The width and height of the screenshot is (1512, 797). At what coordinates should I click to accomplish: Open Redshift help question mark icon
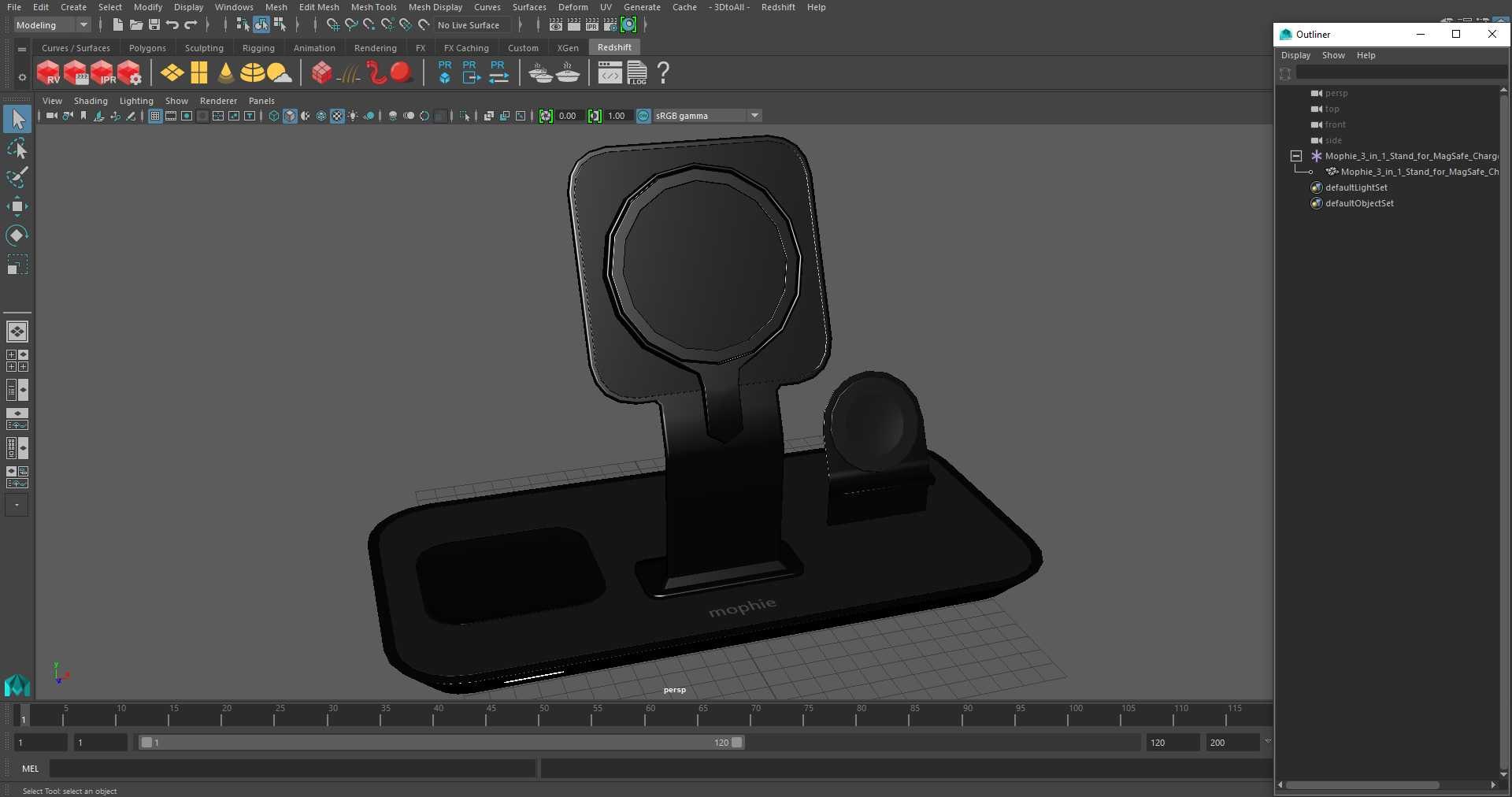(x=663, y=73)
